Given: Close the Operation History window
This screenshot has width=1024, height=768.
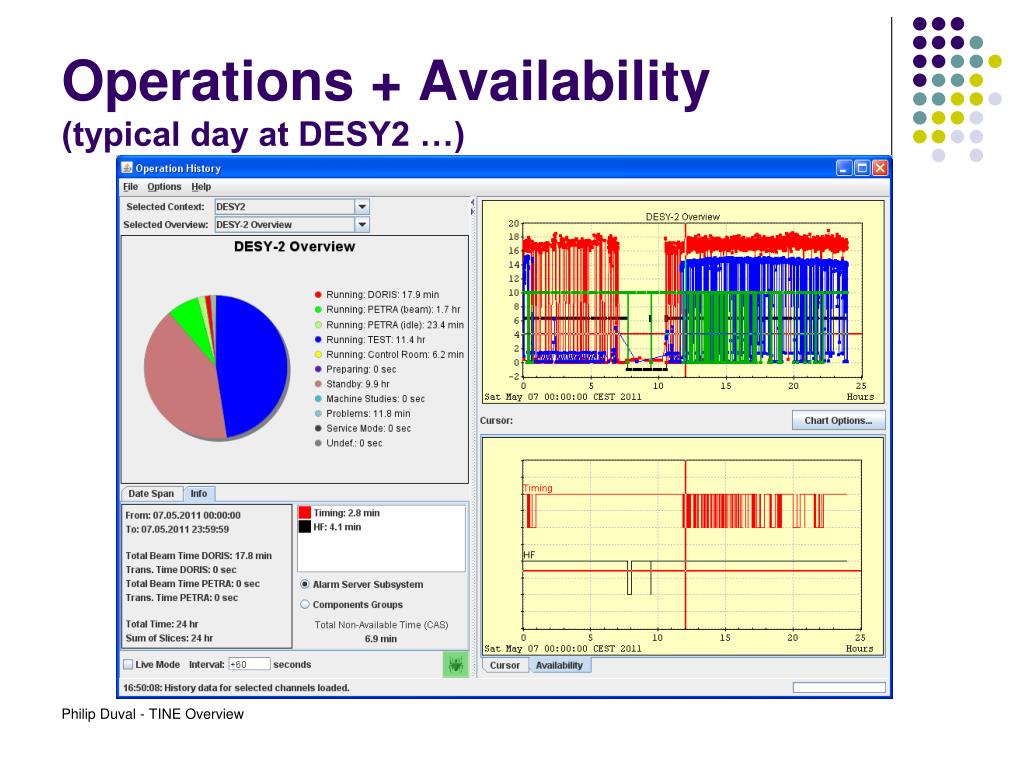Looking at the screenshot, I should (880, 168).
